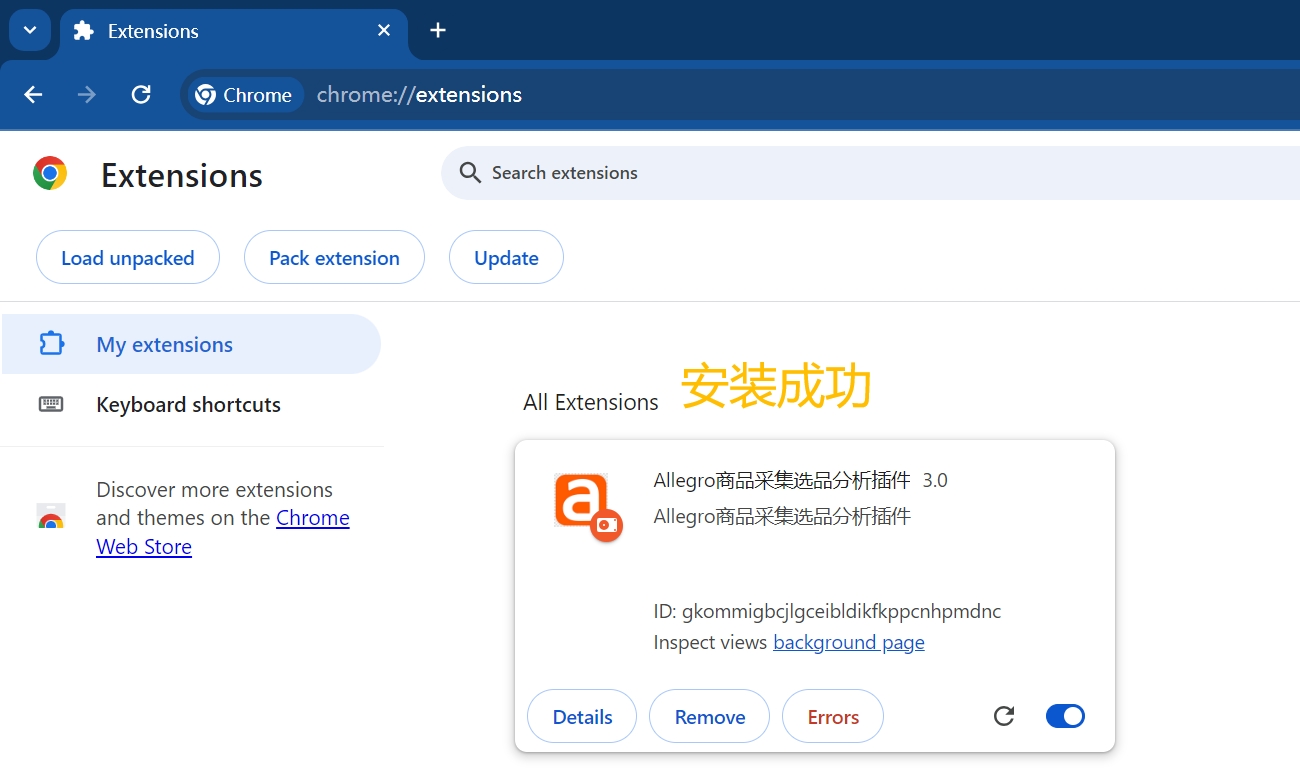
Task: Close the Extensions tab
Action: [x=384, y=31]
